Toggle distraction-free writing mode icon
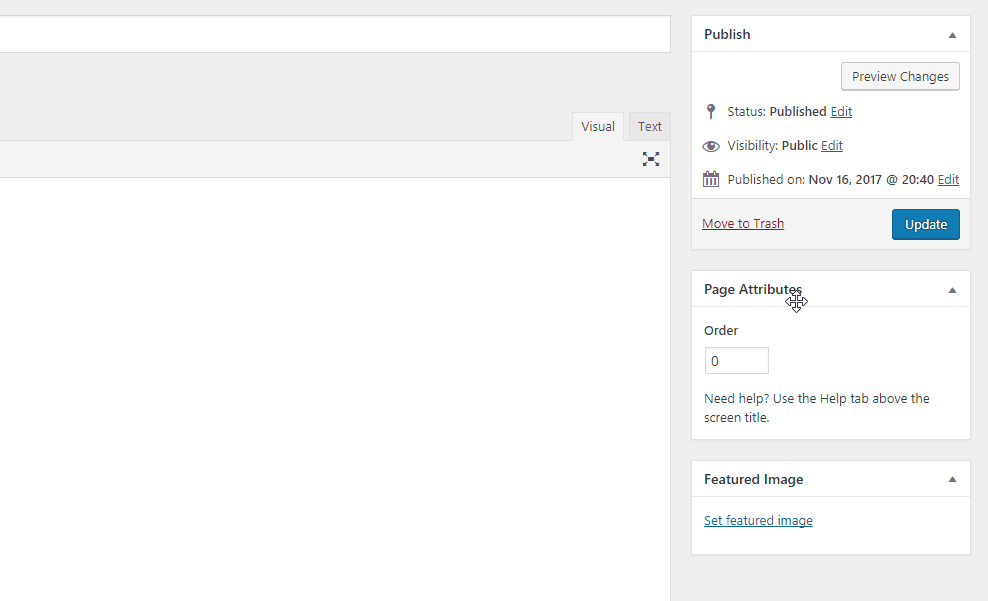Image resolution: width=988 pixels, height=601 pixels. (x=651, y=159)
